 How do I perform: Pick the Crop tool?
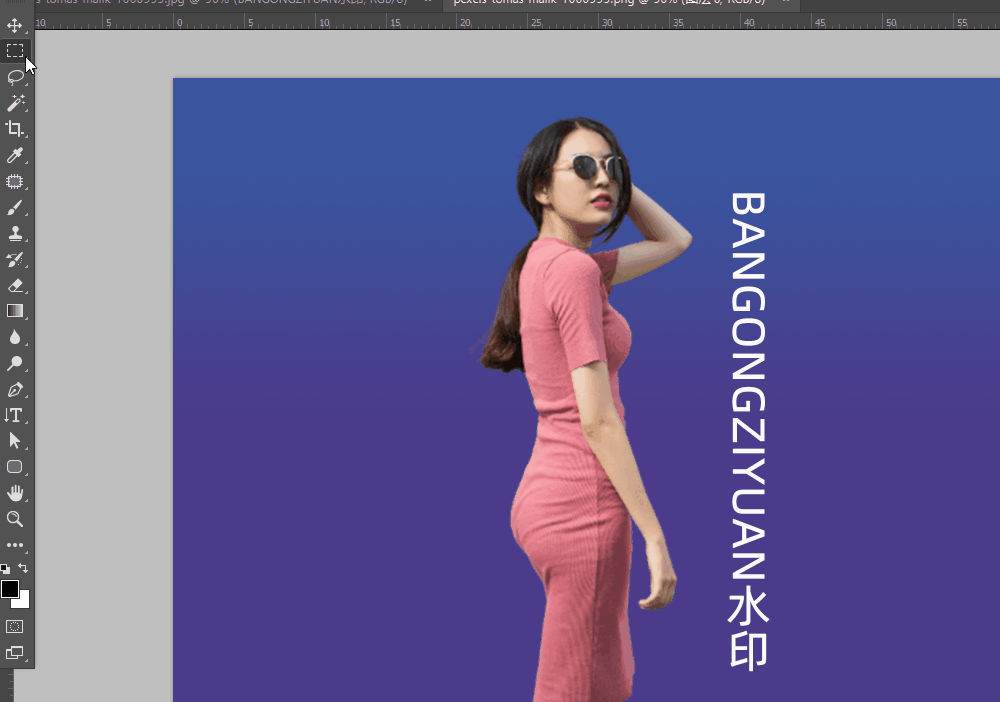click(15, 129)
